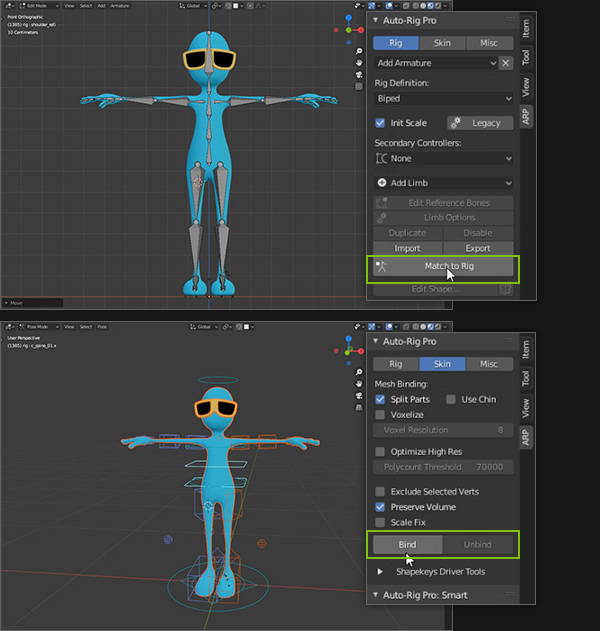The image size is (600, 631).
Task: Toggle the Show Overlays icon in top viewport header
Action: coord(389,6)
